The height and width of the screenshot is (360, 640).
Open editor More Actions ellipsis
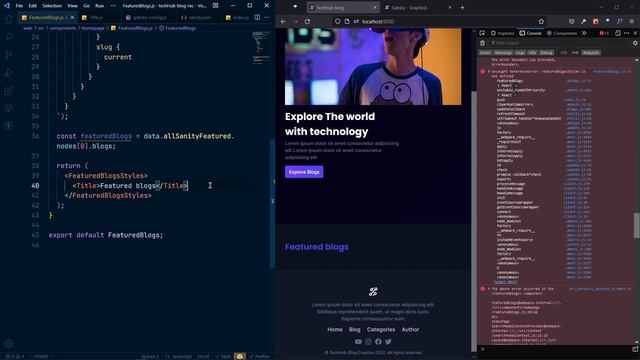click(267, 18)
